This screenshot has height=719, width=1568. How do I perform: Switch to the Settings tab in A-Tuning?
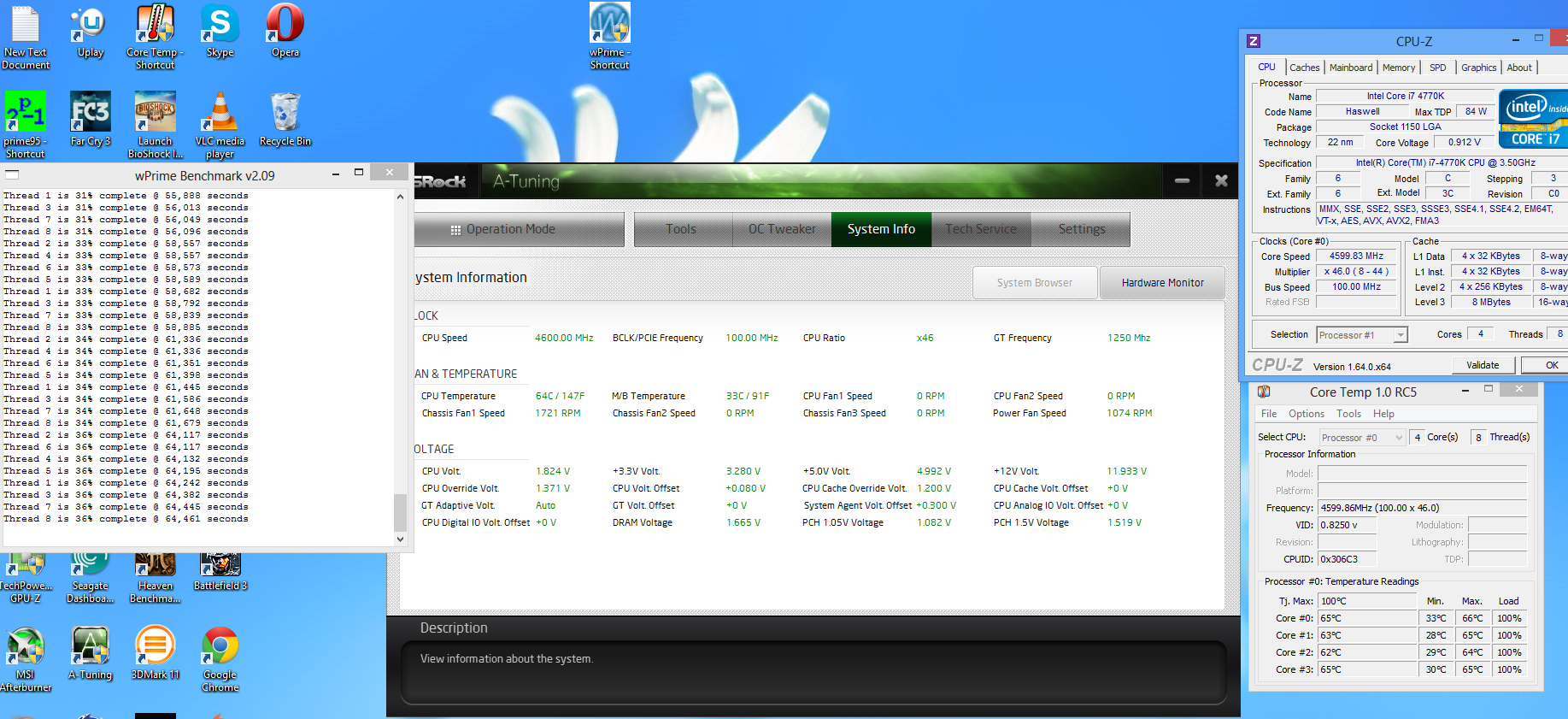1082,229
